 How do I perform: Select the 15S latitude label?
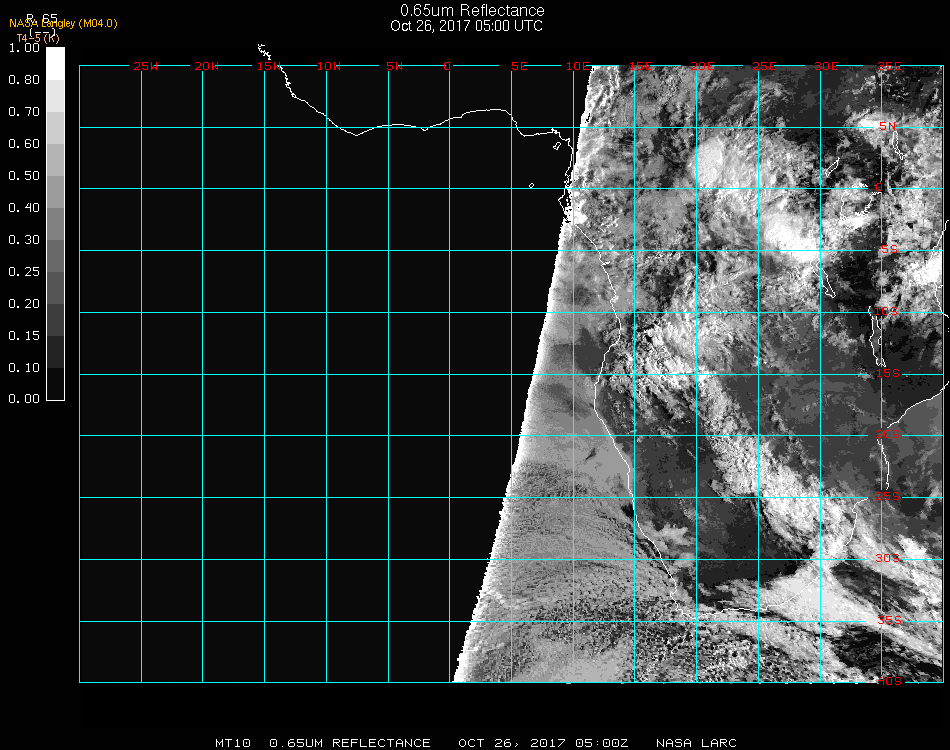[888, 373]
